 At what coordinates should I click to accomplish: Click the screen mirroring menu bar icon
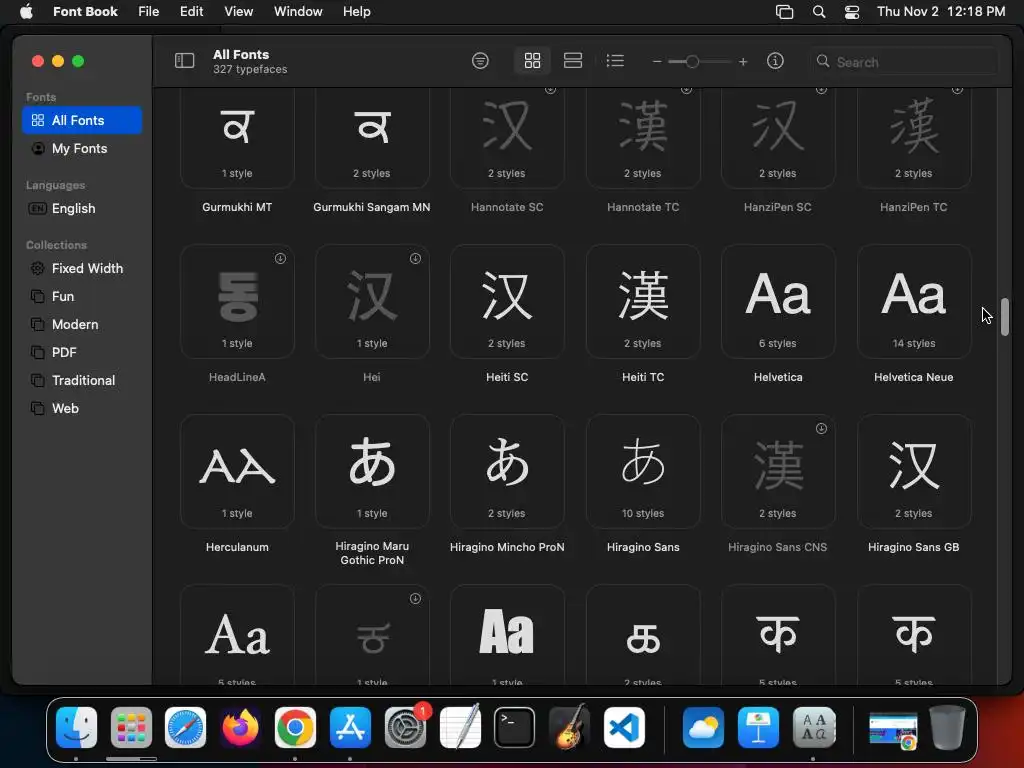pyautogui.click(x=784, y=11)
